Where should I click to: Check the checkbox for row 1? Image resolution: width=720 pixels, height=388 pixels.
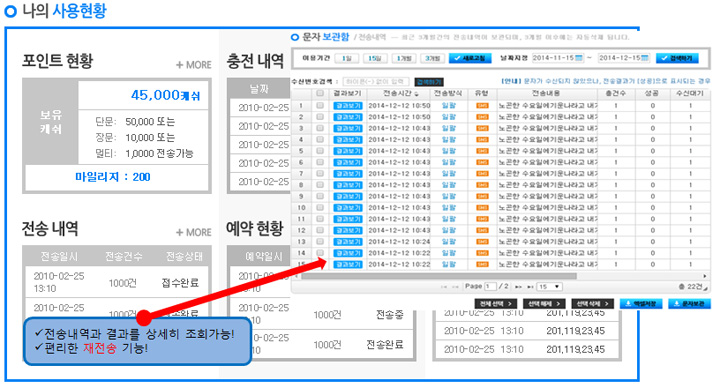[x=320, y=106]
